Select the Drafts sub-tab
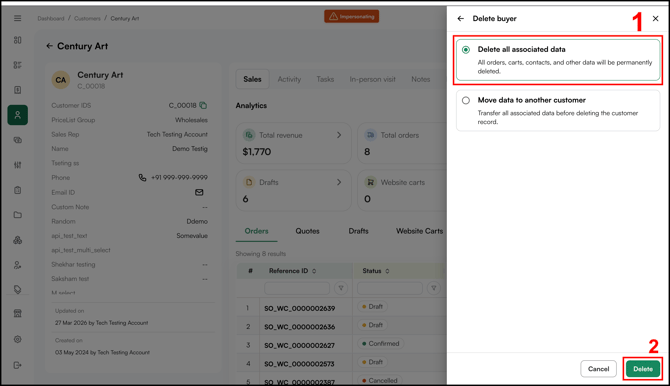Image resolution: width=670 pixels, height=386 pixels. pos(358,231)
